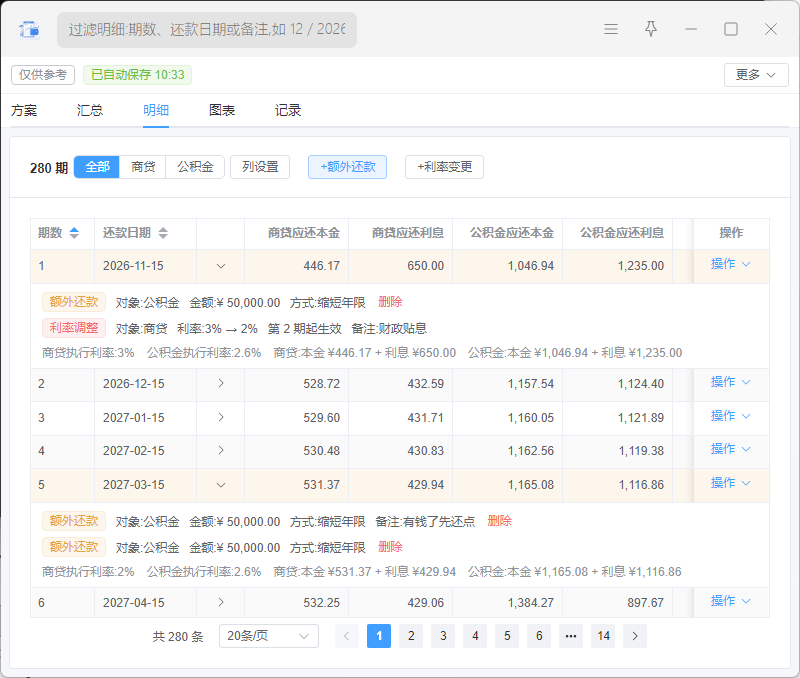Viewport: 800px width, 678px height.
Task: Click 公积金应还利息 column header
Action: [622, 233]
